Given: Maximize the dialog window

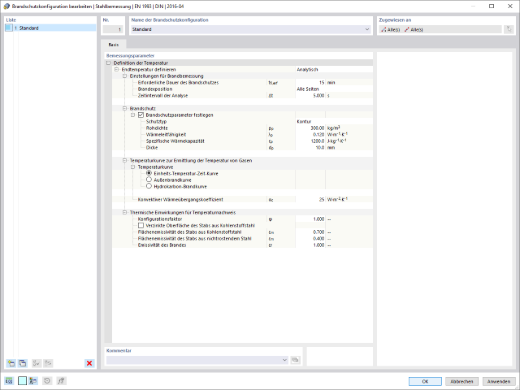Looking at the screenshot, I should click(491, 6).
